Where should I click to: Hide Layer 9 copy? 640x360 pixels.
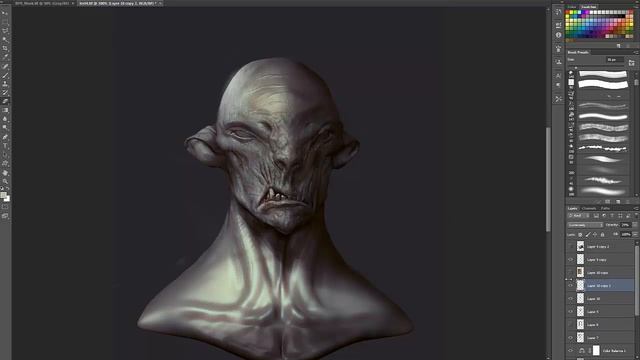click(571, 260)
